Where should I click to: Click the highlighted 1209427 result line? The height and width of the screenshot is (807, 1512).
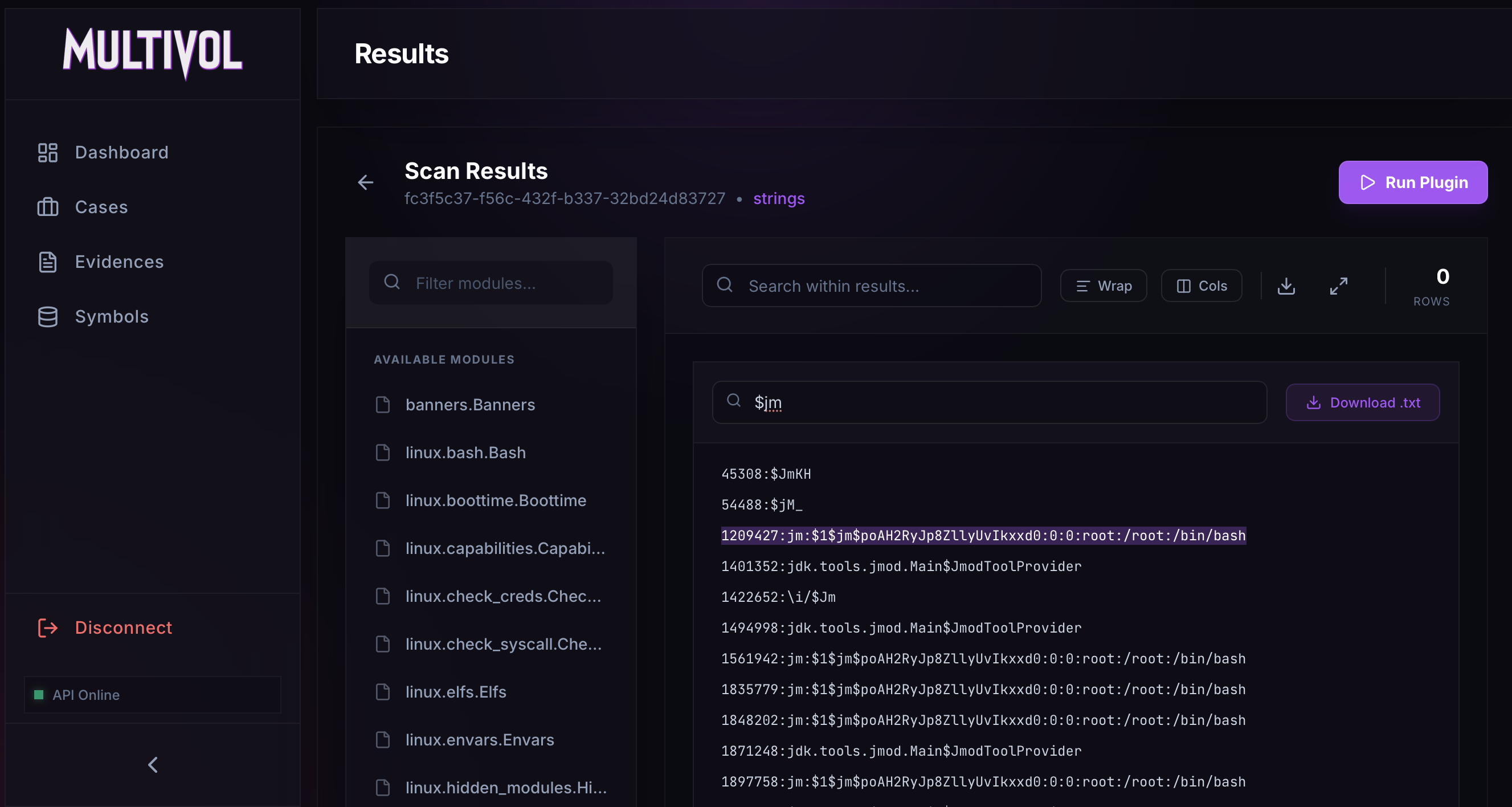pyautogui.click(x=983, y=536)
